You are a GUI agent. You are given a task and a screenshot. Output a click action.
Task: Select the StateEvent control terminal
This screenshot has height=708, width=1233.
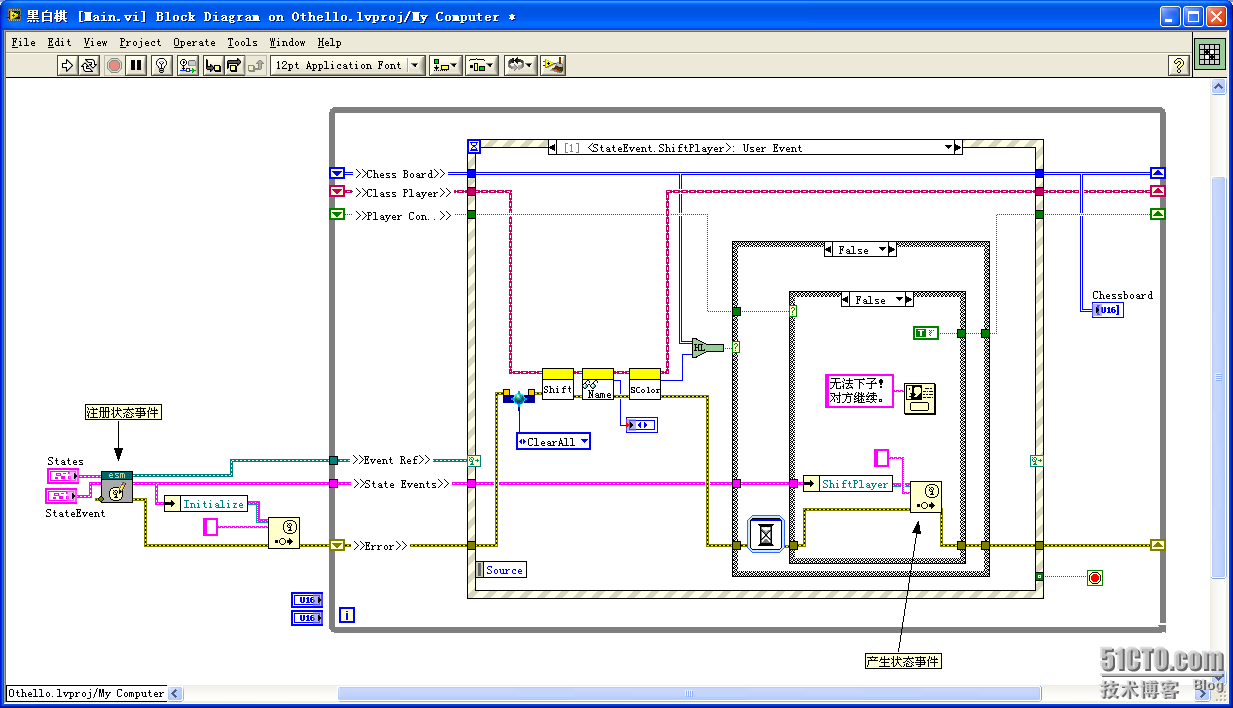click(x=61, y=496)
